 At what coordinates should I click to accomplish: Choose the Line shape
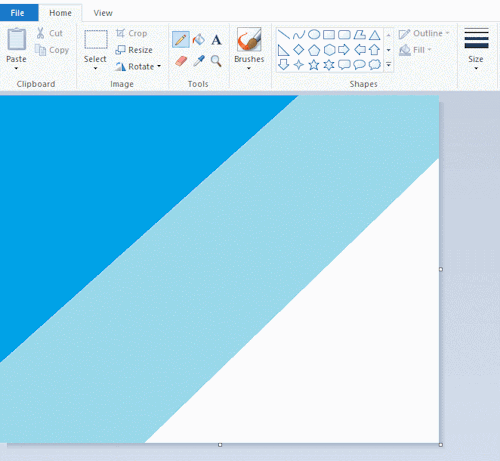point(284,34)
